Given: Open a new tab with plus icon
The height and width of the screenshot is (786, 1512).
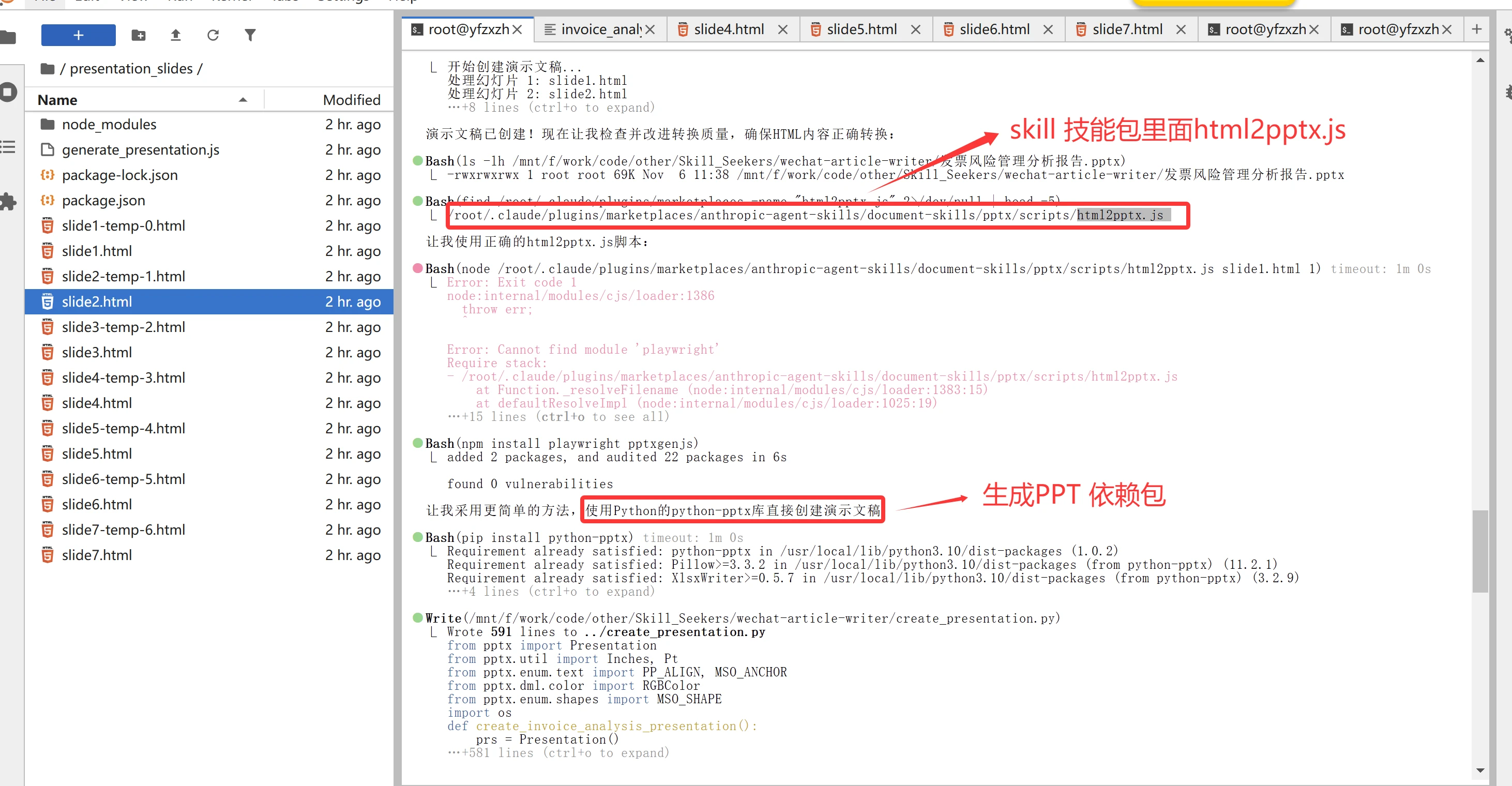Looking at the screenshot, I should point(1477,29).
